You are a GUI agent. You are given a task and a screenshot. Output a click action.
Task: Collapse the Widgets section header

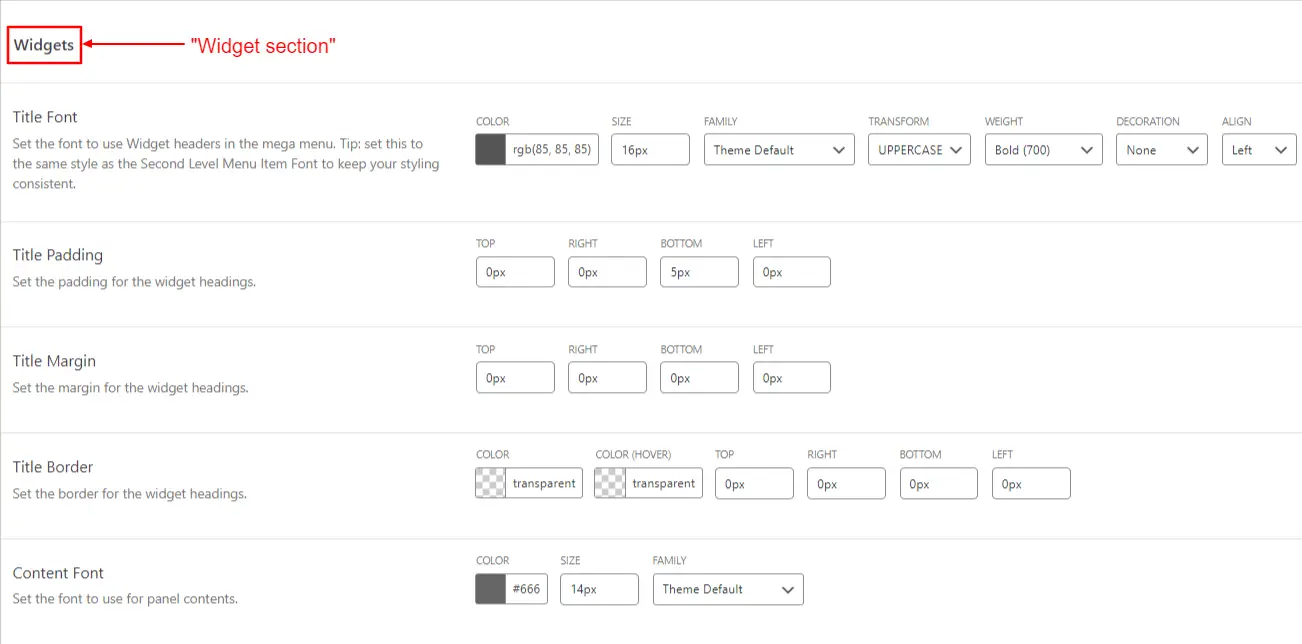(44, 44)
